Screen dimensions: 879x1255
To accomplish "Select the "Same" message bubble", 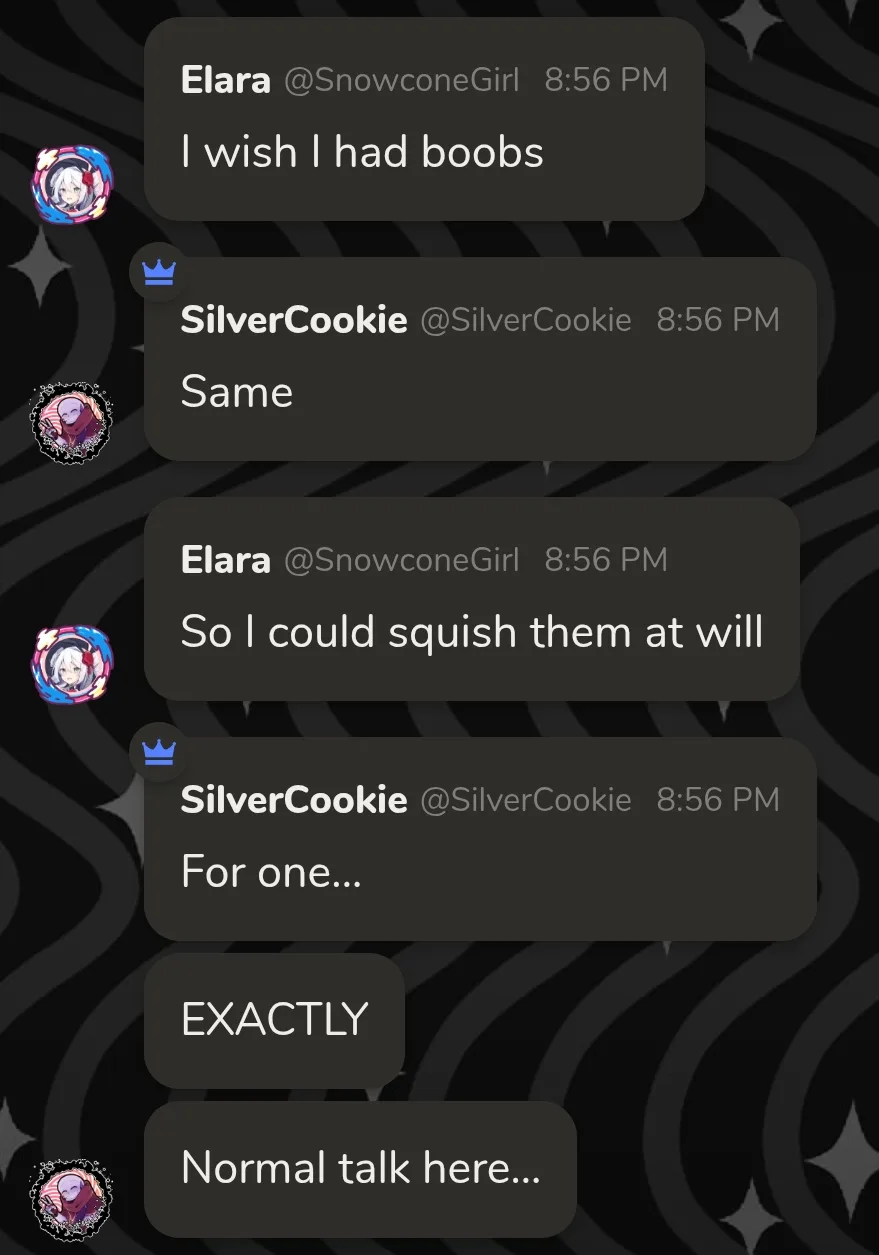I will [x=481, y=359].
